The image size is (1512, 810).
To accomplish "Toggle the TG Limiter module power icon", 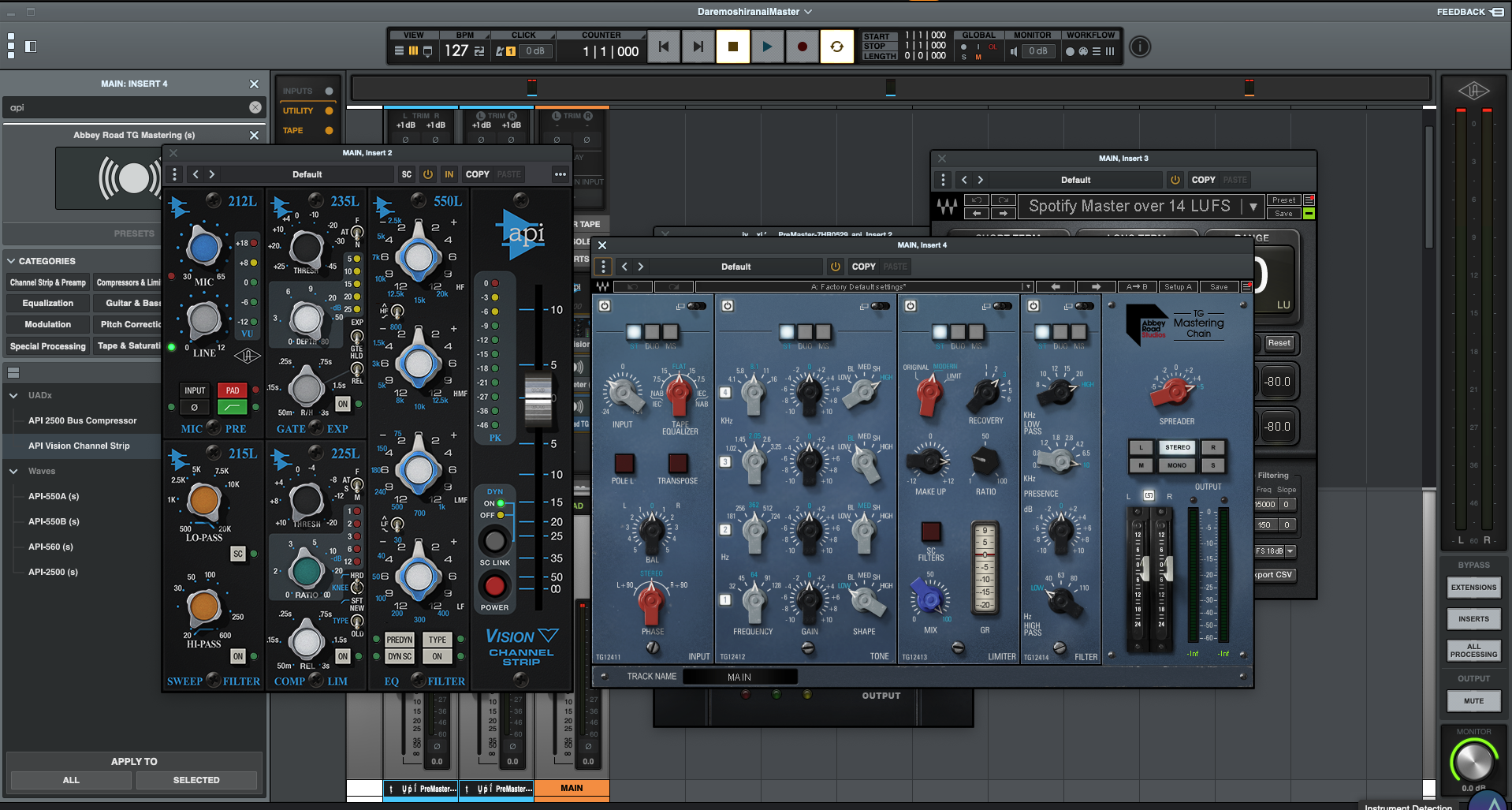I will pyautogui.click(x=911, y=306).
